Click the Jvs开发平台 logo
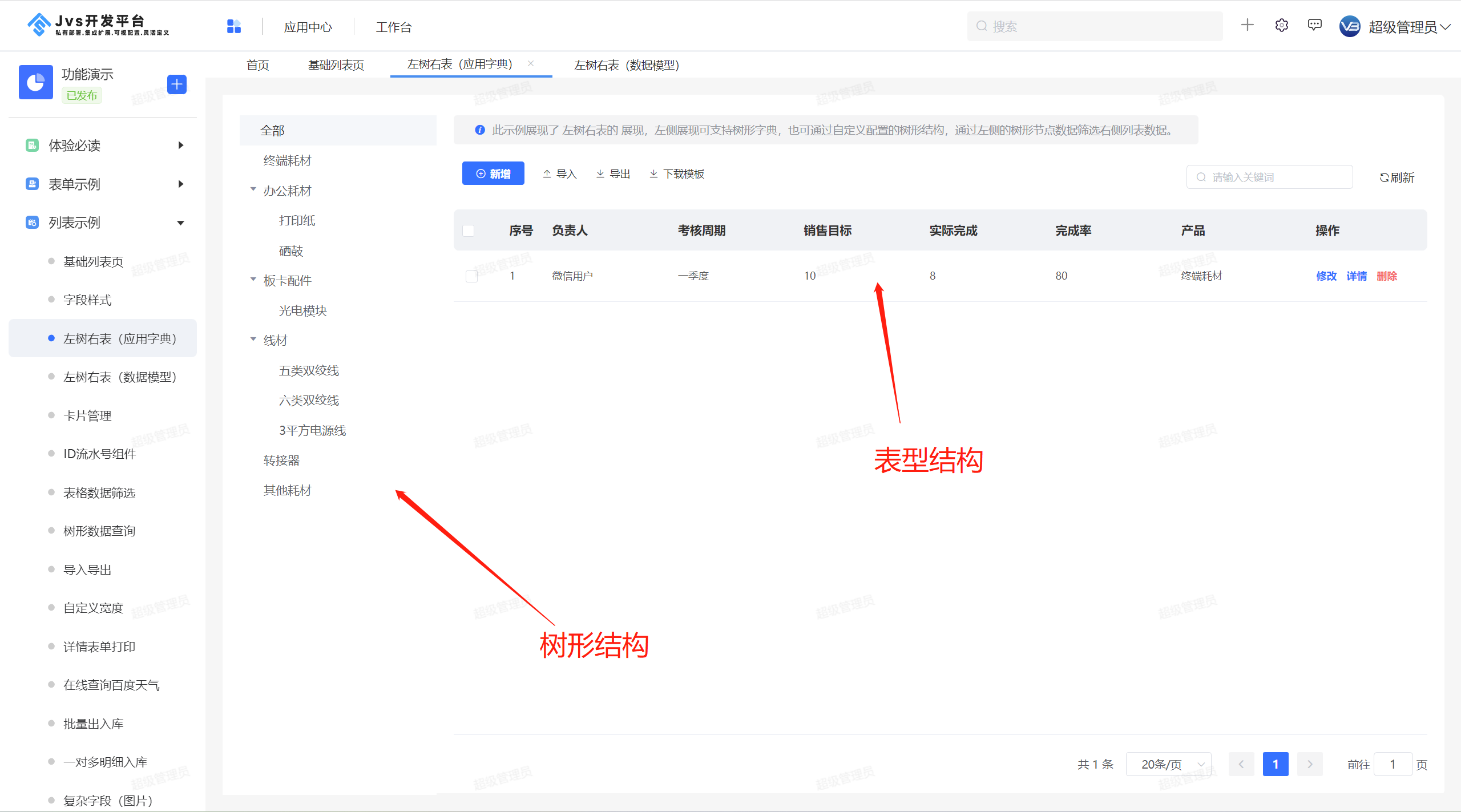 click(x=98, y=25)
